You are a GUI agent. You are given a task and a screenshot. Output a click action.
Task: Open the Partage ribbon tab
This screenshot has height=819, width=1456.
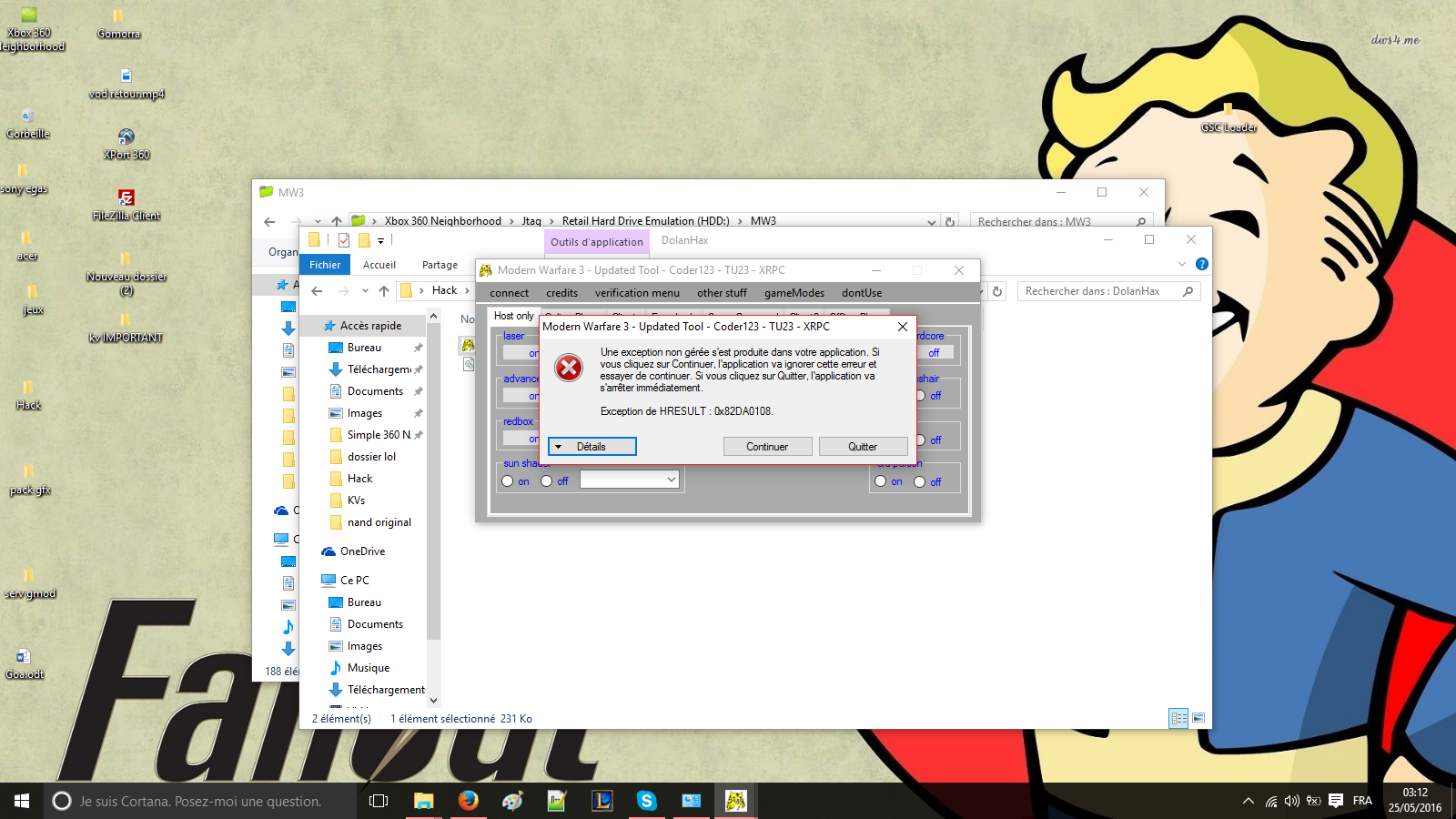(x=440, y=265)
